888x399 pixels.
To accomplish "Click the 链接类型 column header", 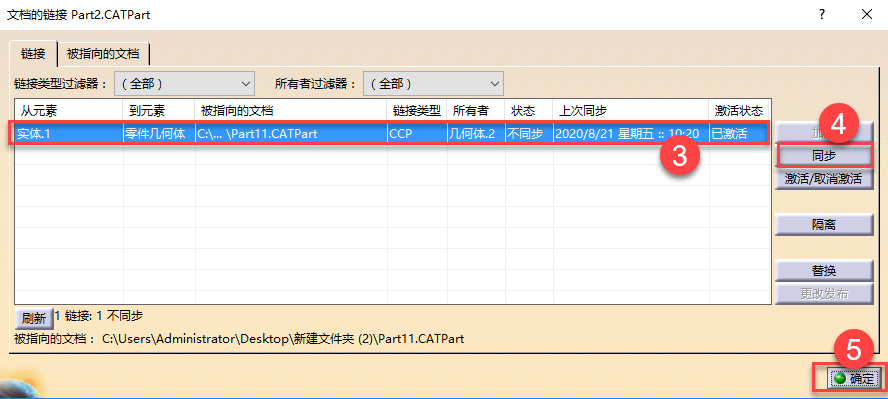I will tap(417, 110).
